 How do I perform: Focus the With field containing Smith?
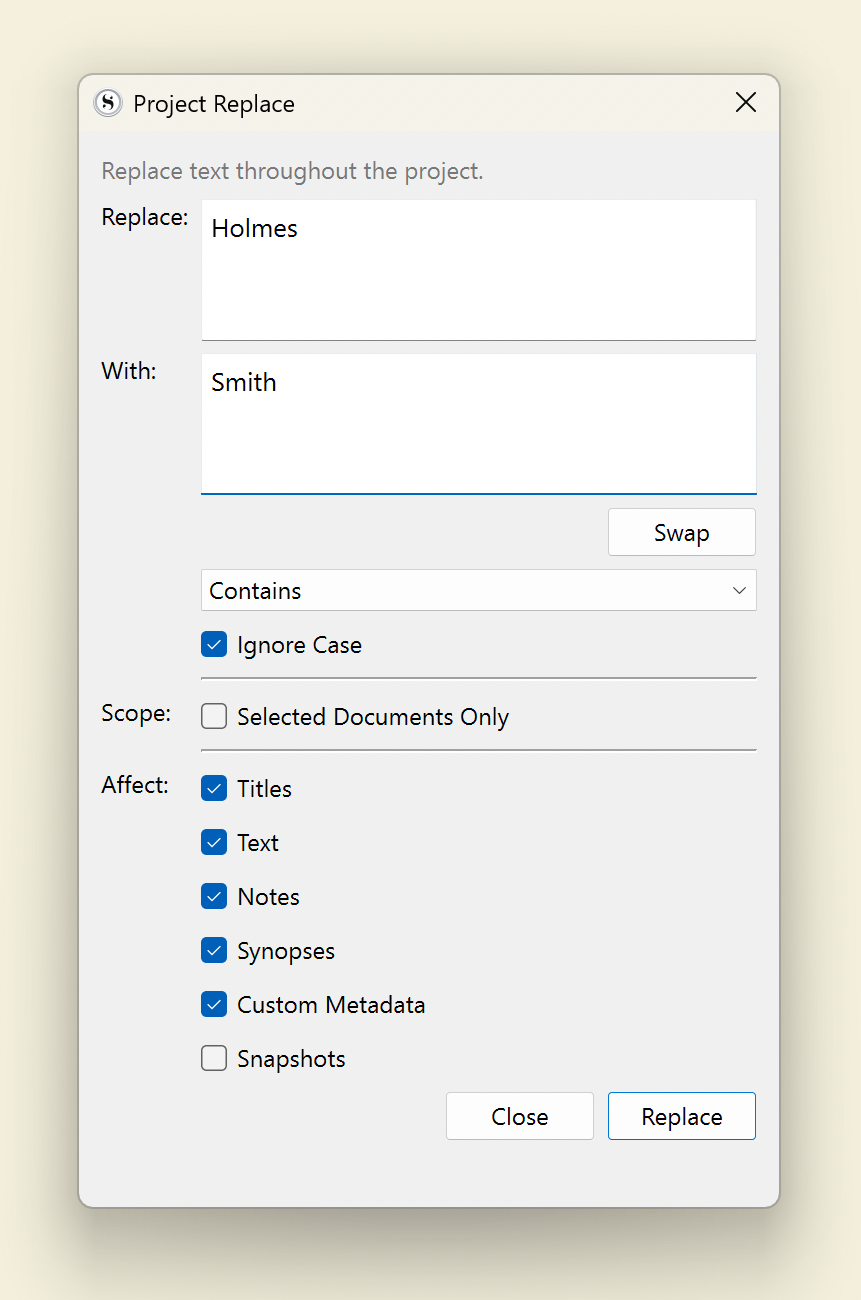point(478,423)
